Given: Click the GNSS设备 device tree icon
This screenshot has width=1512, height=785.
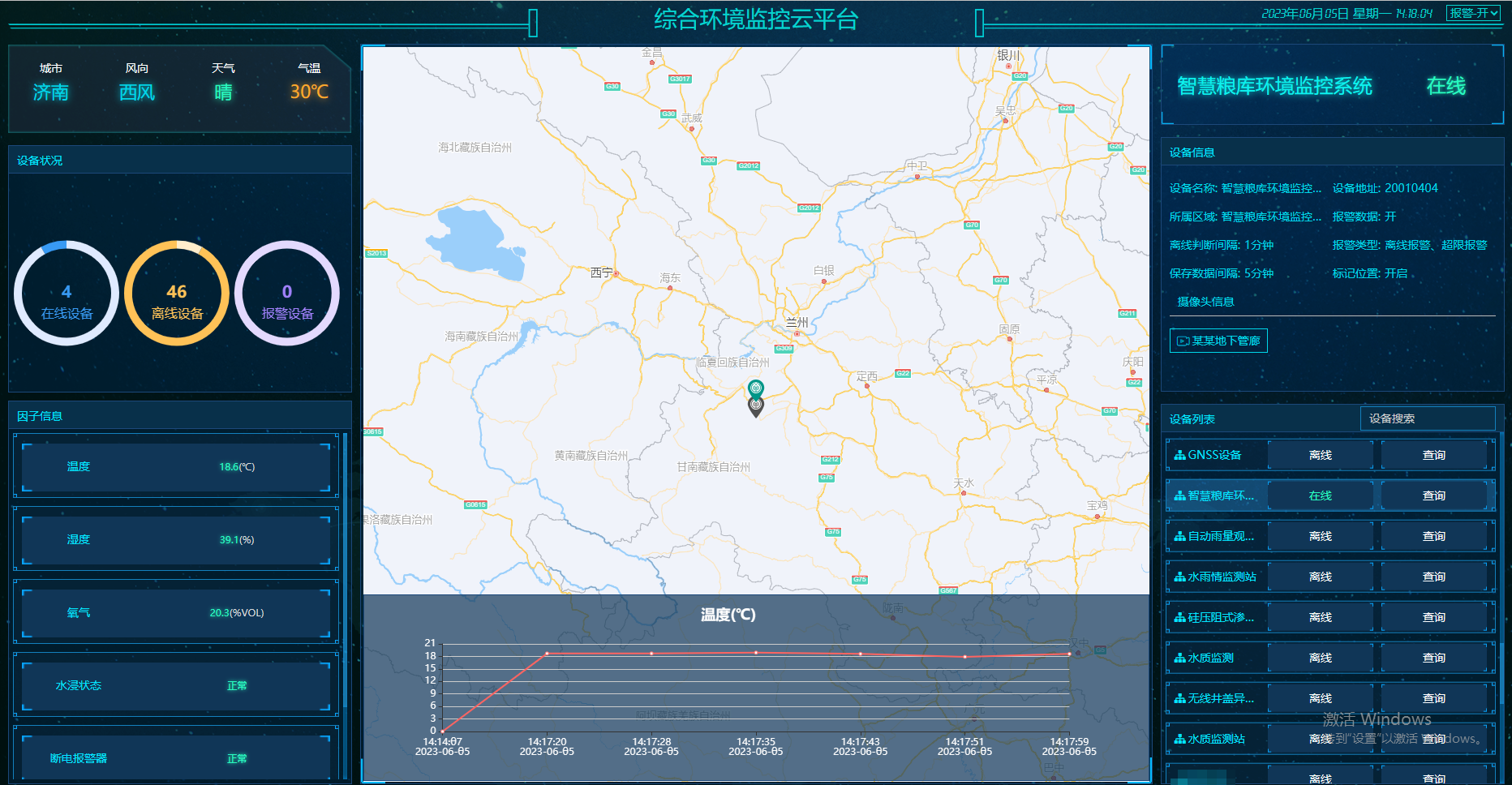Looking at the screenshot, I should [x=1179, y=455].
